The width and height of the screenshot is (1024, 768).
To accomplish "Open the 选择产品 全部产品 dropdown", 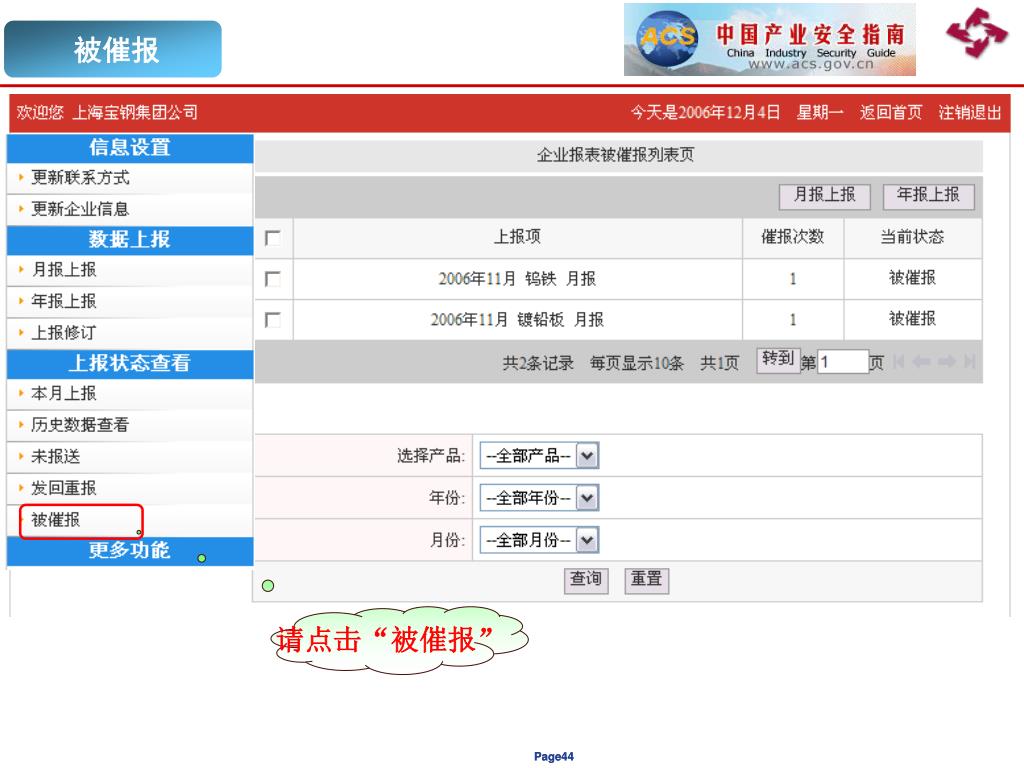I will click(x=539, y=456).
